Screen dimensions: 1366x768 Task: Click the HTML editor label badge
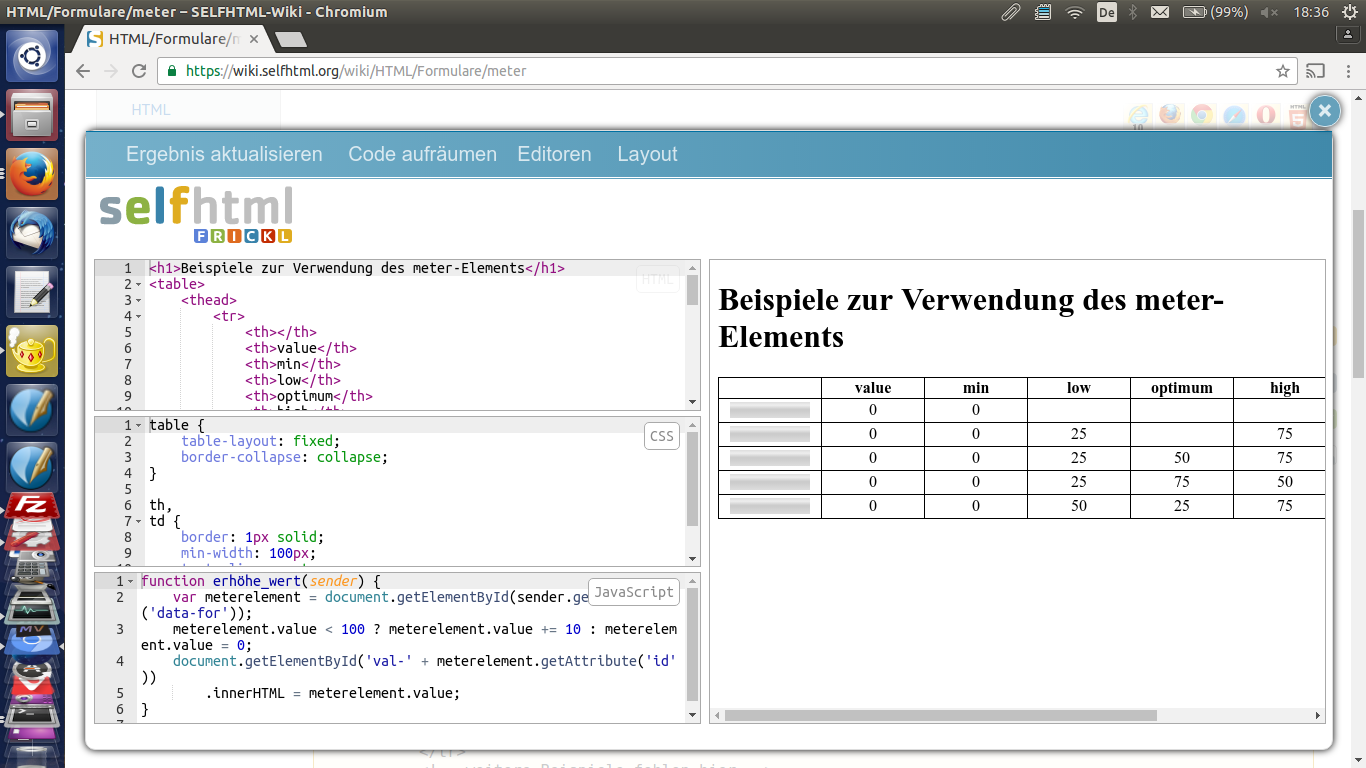tap(658, 279)
